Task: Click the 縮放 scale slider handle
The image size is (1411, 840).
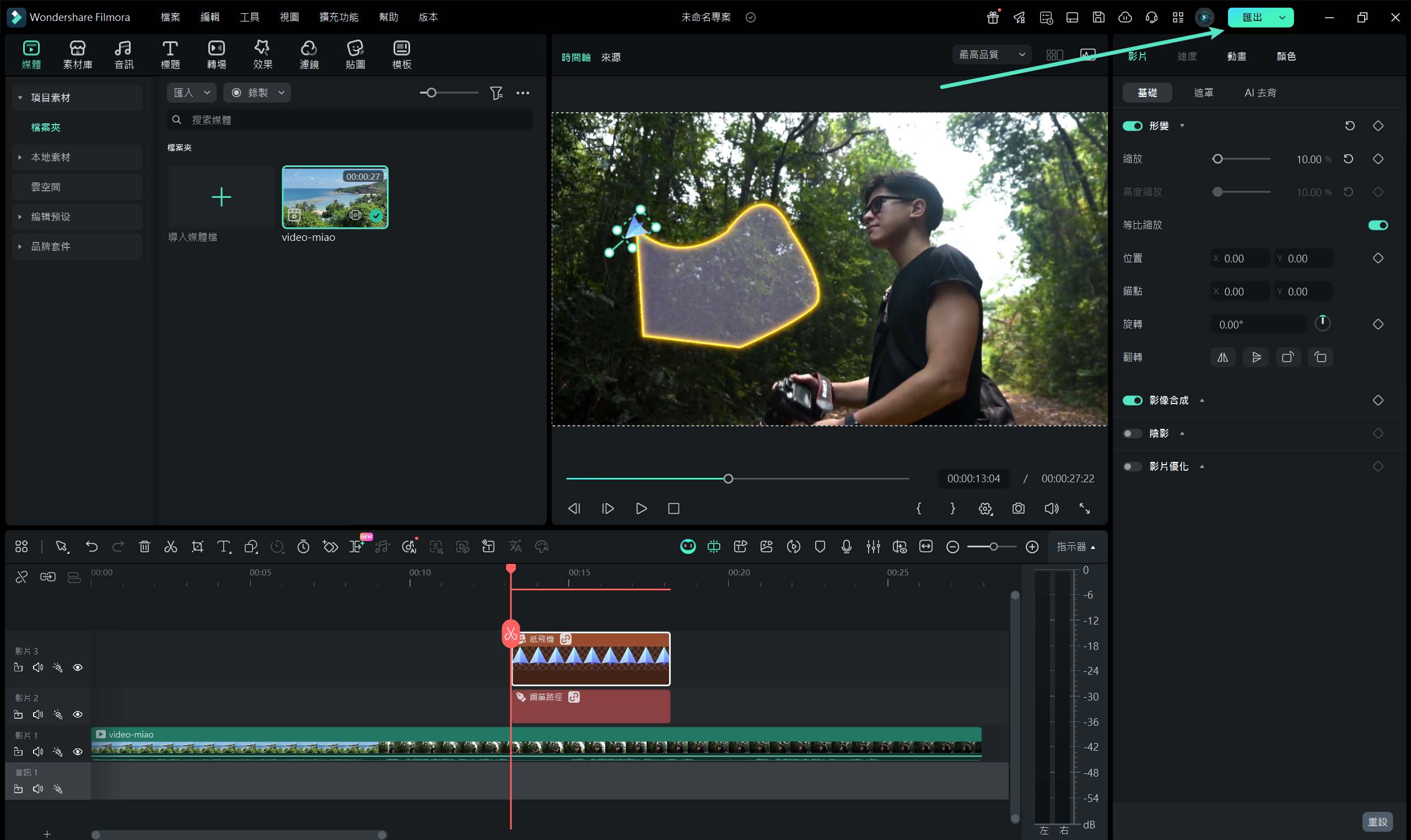Action: click(x=1218, y=159)
